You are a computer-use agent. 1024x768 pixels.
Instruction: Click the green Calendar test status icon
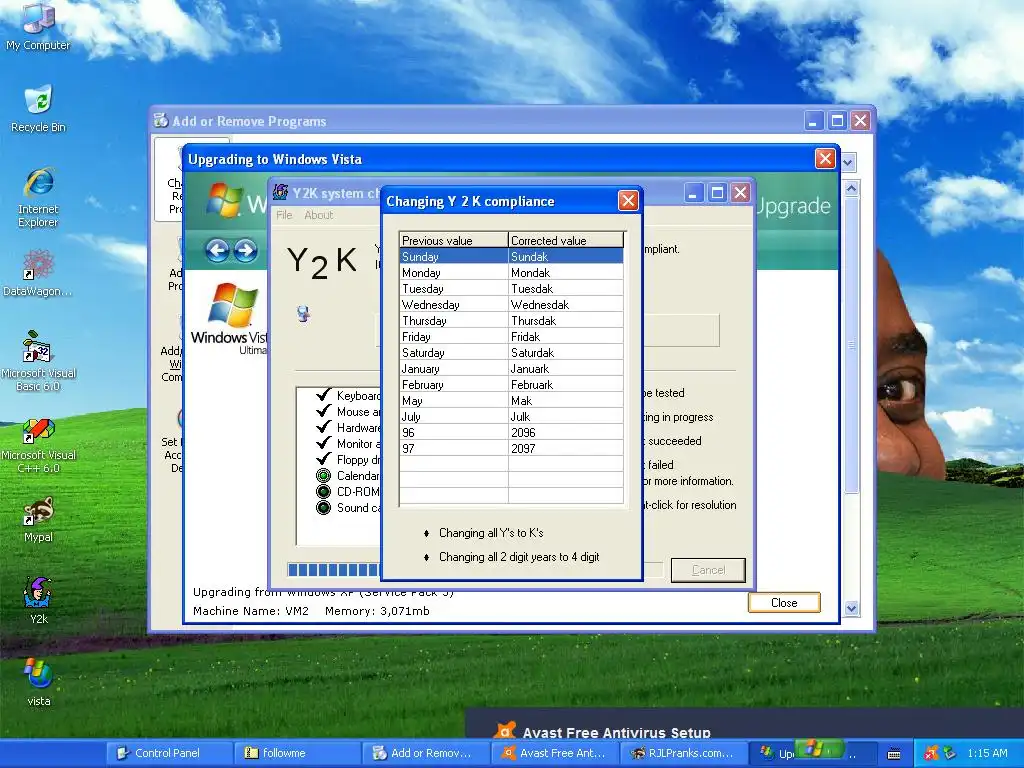click(x=323, y=475)
